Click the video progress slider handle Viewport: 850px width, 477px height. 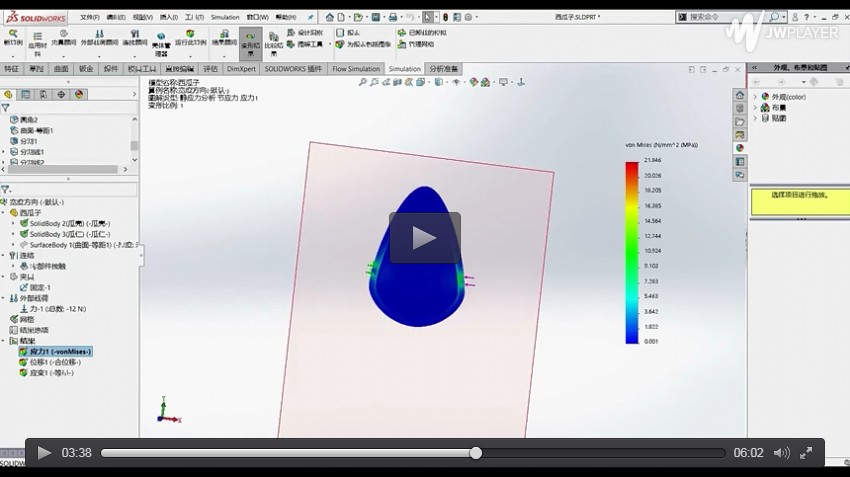(476, 453)
